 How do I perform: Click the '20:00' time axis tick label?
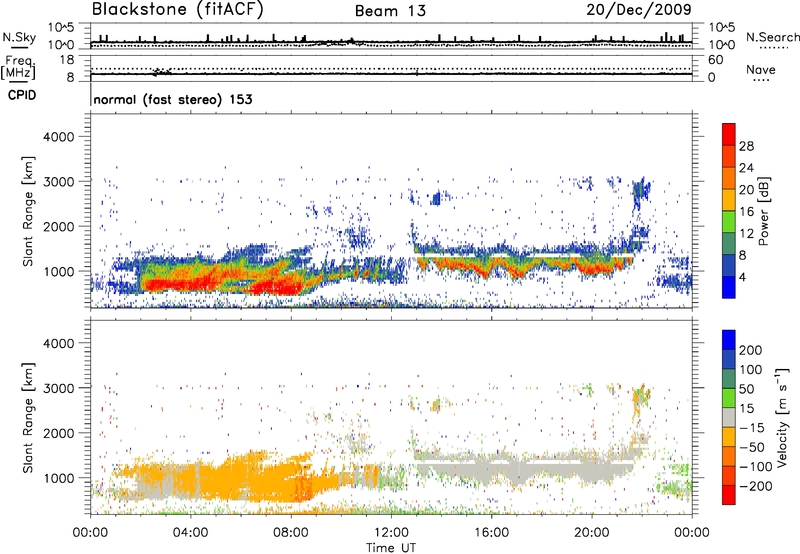point(591,533)
